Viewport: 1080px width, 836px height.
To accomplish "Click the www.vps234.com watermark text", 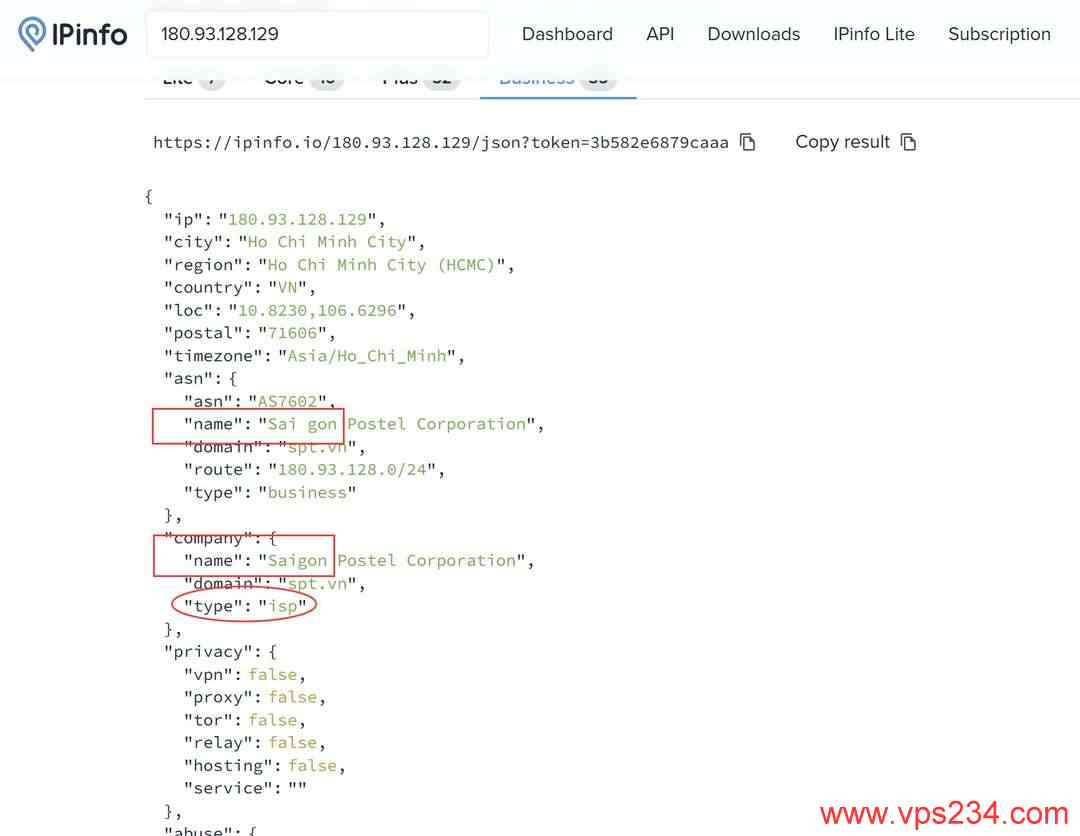I will point(944,813).
